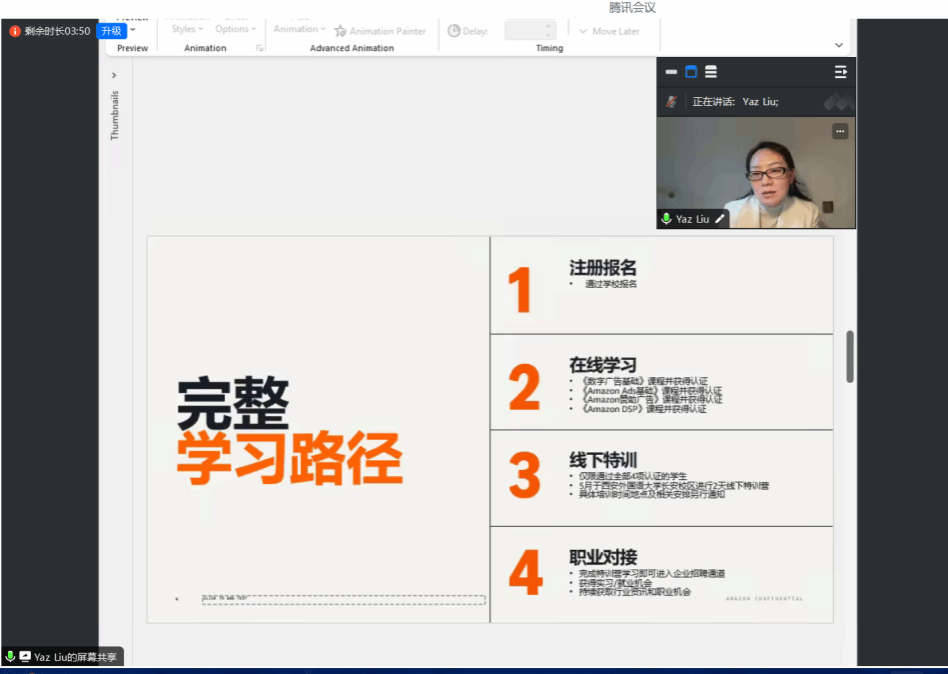Click the red info icon beside remaining time
This screenshot has height=674, width=948.
pyautogui.click(x=15, y=31)
